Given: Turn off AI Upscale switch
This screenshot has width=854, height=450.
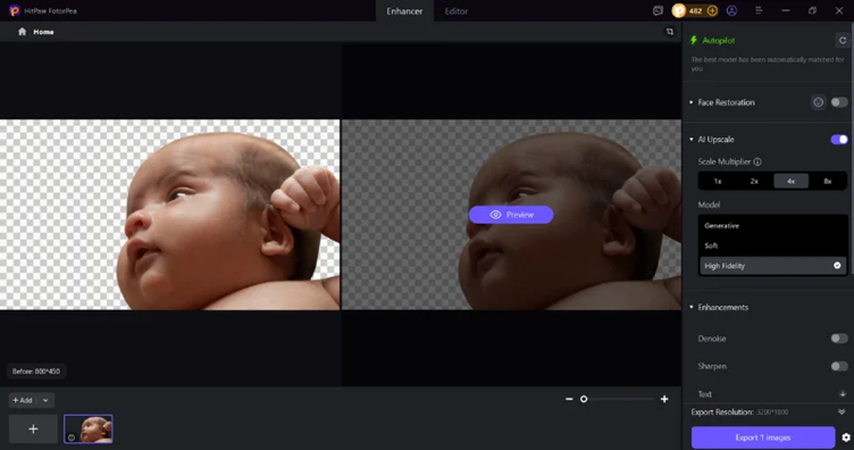Looking at the screenshot, I should [x=839, y=139].
